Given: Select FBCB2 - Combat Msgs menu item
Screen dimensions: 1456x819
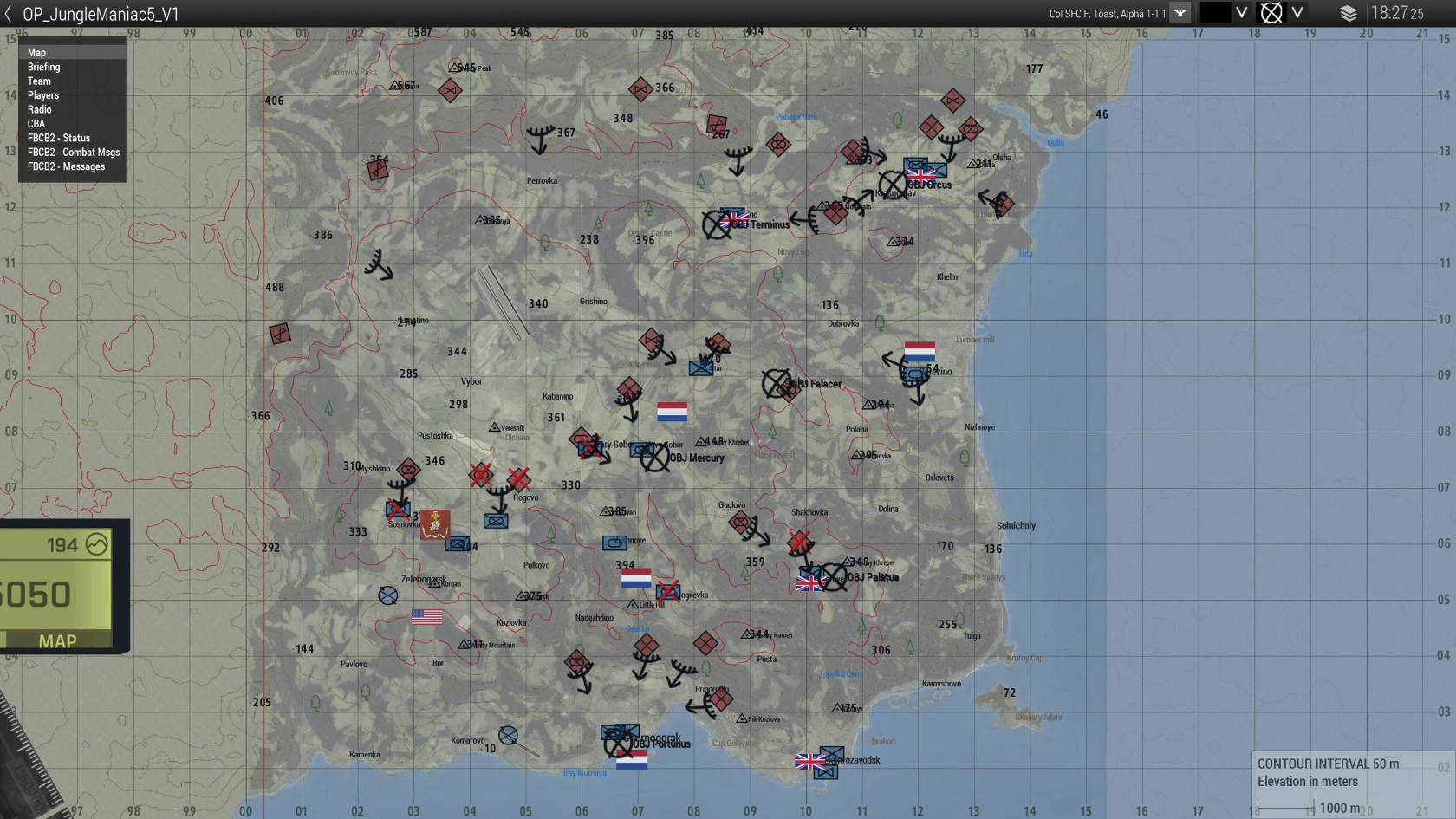Looking at the screenshot, I should [74, 153].
